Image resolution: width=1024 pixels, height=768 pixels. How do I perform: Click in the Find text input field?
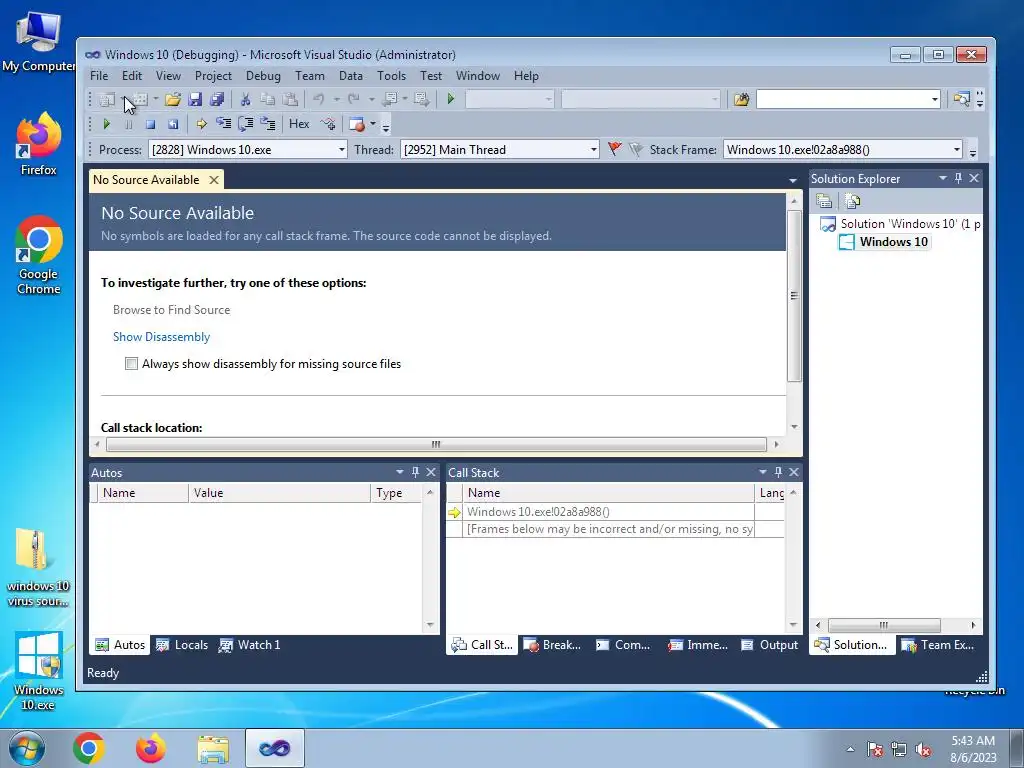click(x=842, y=99)
